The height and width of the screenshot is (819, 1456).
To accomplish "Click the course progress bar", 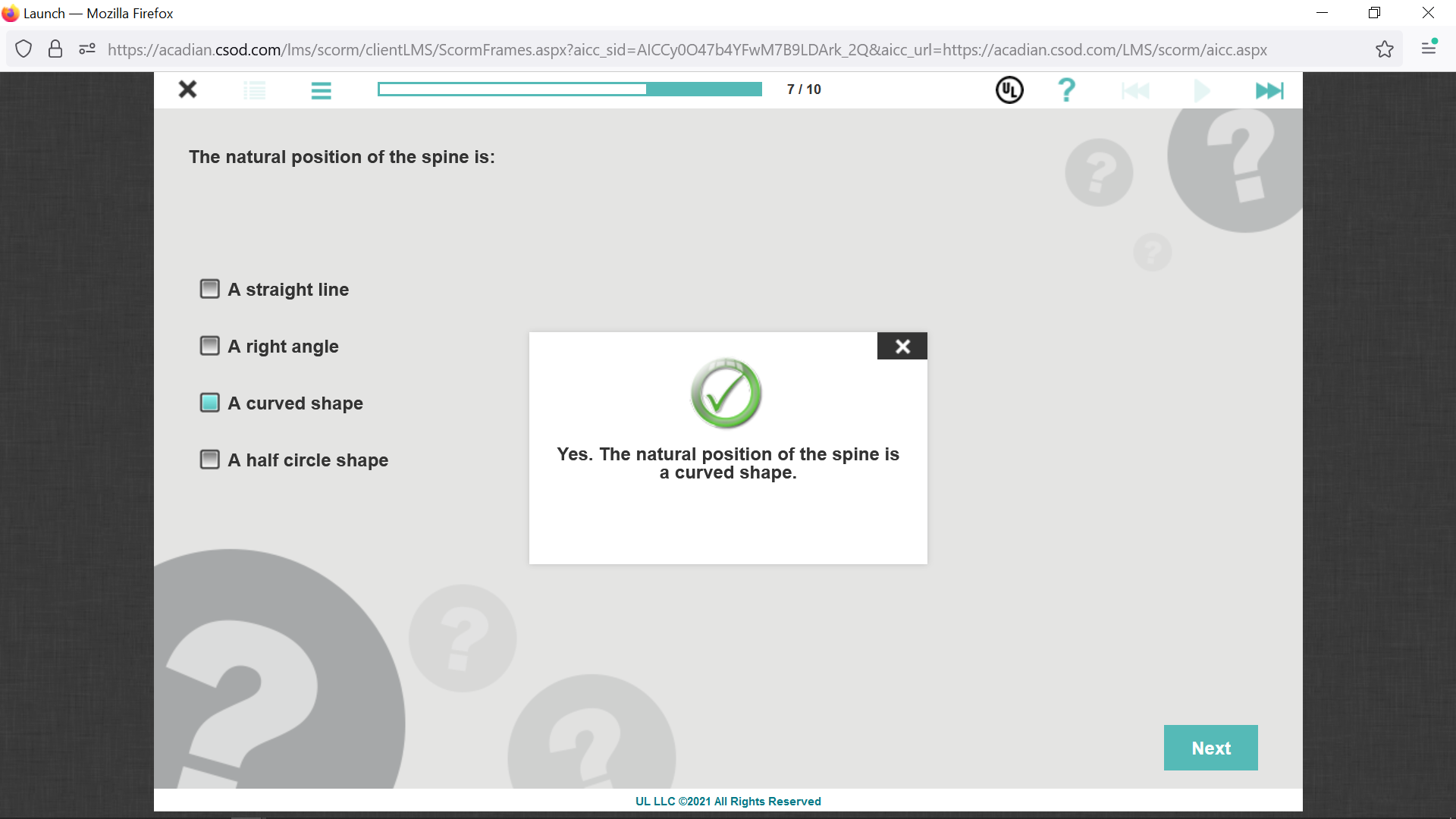I will (x=570, y=89).
